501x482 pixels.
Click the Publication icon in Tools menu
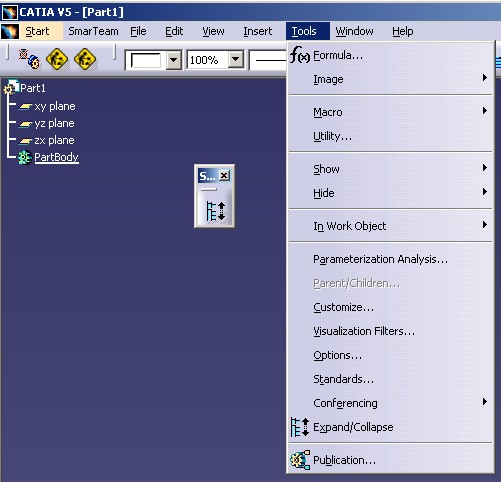pos(300,460)
